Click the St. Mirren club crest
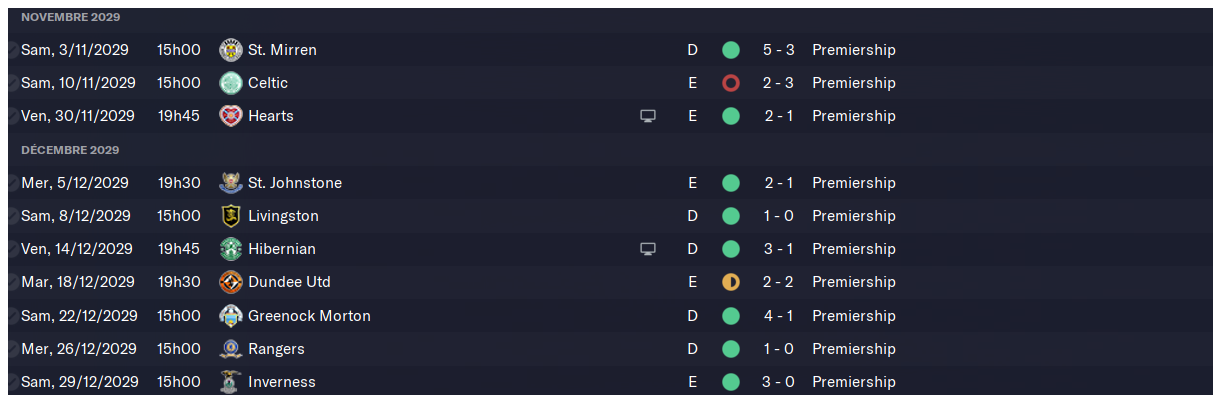1221x403 pixels. (231, 50)
